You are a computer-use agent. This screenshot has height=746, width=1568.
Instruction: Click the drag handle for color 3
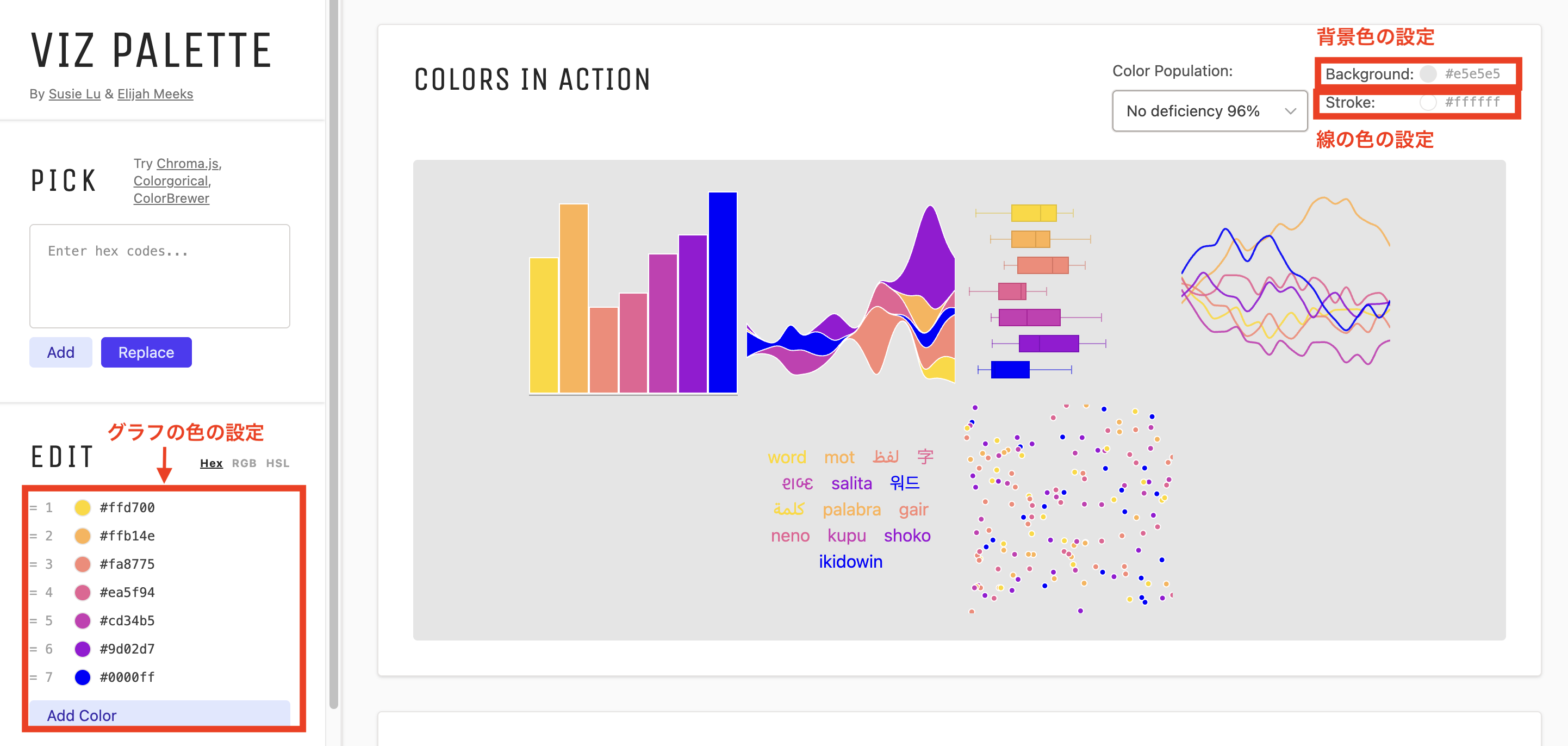tap(34, 564)
